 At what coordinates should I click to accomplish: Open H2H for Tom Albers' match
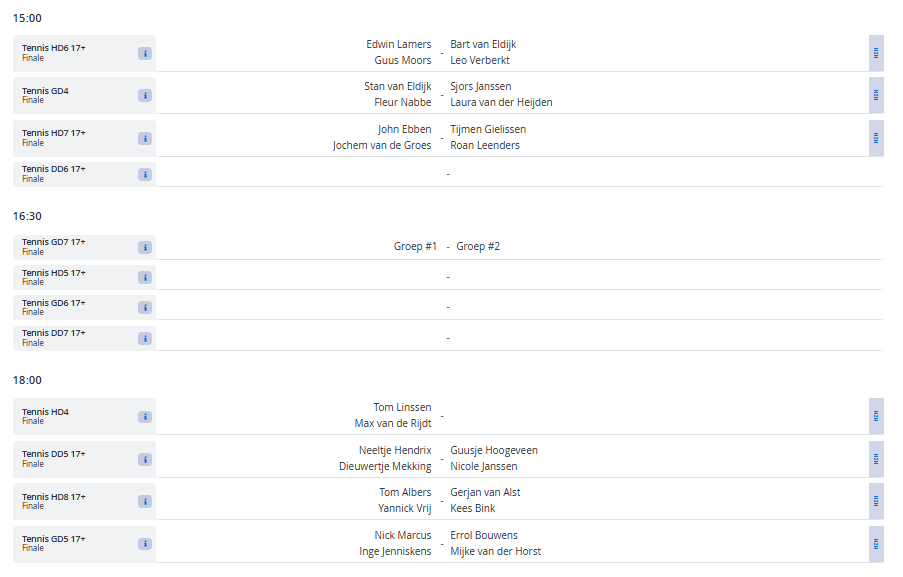coord(876,502)
